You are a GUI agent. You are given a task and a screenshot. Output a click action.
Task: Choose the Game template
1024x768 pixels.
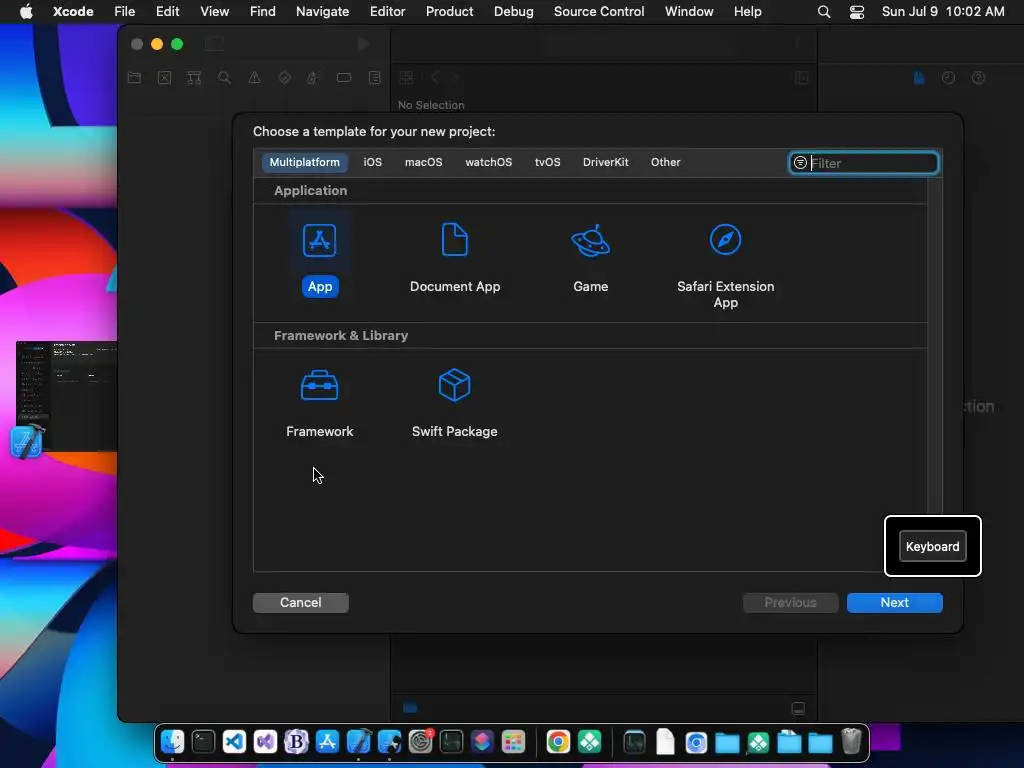click(x=590, y=258)
